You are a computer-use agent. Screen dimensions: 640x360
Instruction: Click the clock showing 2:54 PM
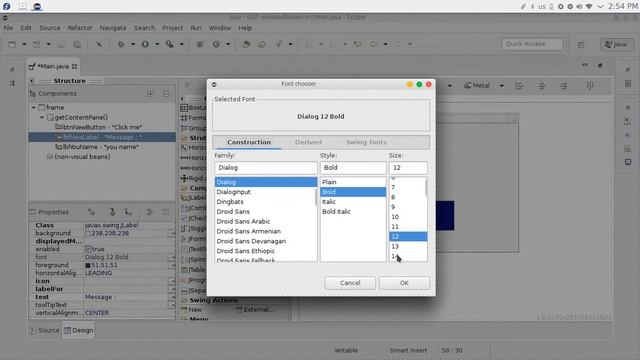click(623, 6)
